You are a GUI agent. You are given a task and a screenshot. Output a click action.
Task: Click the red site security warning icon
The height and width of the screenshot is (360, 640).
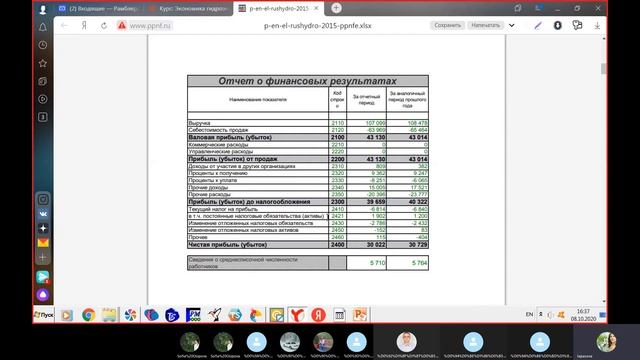click(x=122, y=25)
